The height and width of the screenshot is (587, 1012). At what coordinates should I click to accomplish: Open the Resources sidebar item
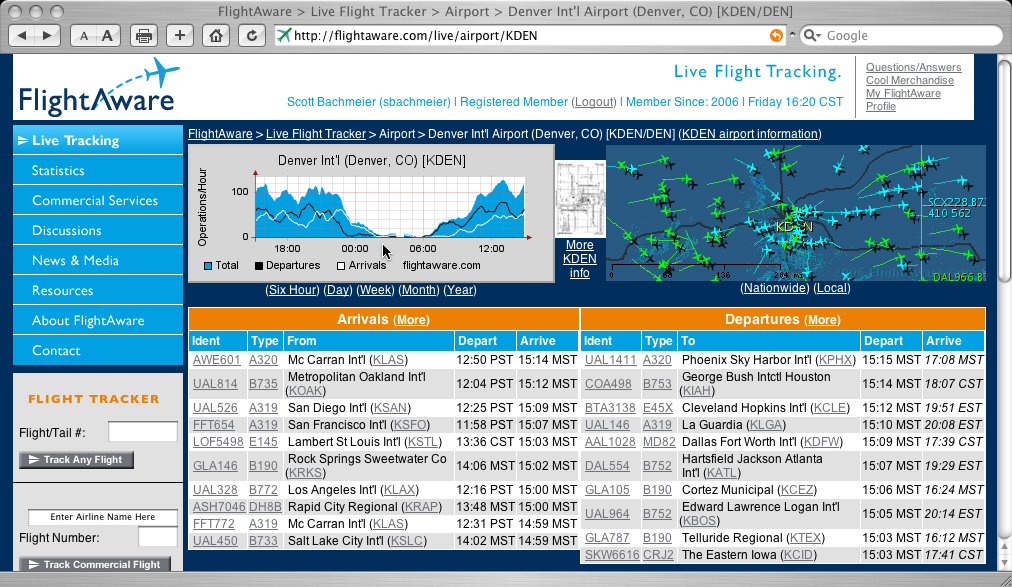pos(98,290)
